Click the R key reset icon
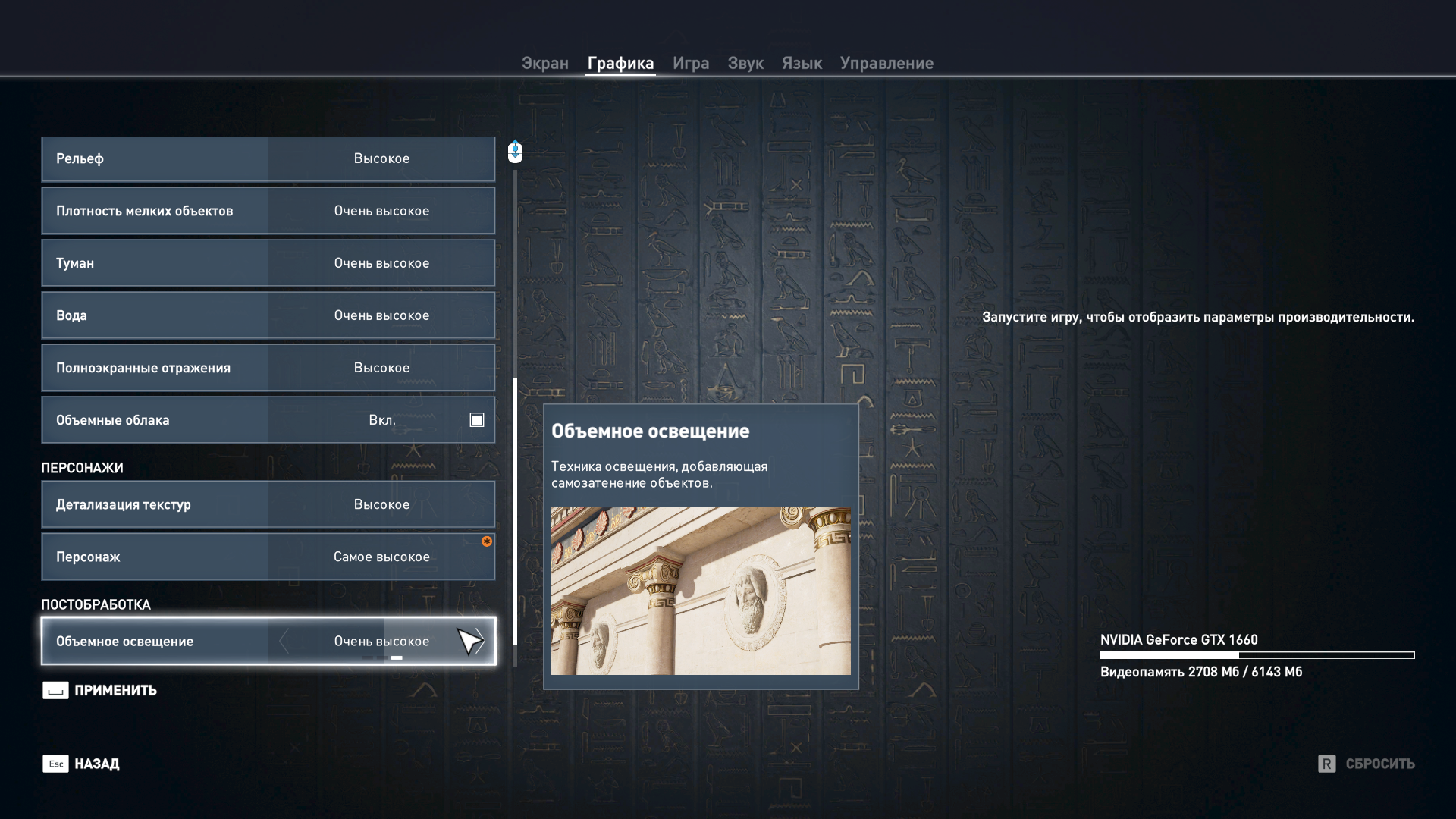This screenshot has width=1456, height=819. [x=1326, y=764]
